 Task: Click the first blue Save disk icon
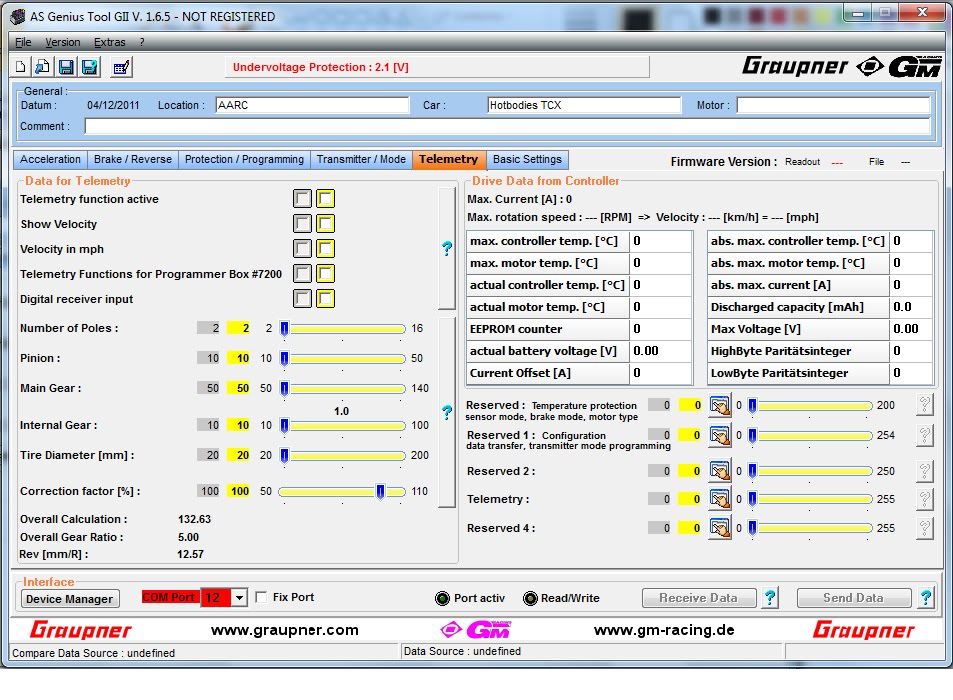point(66,67)
